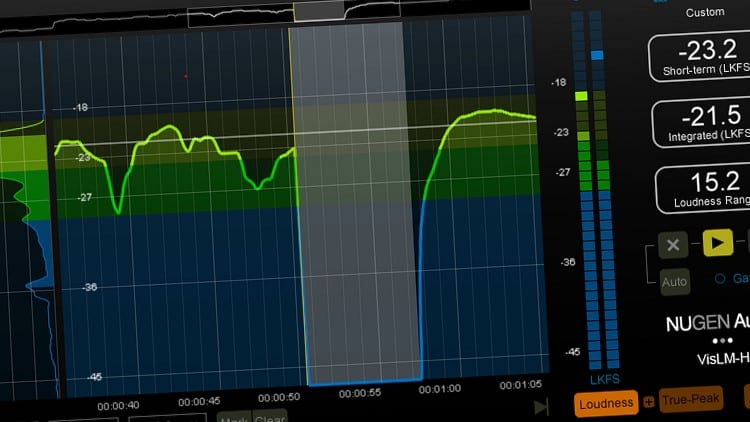The height and width of the screenshot is (422, 750).
Task: Click the Short-term LKFS readout box
Action: [699, 57]
